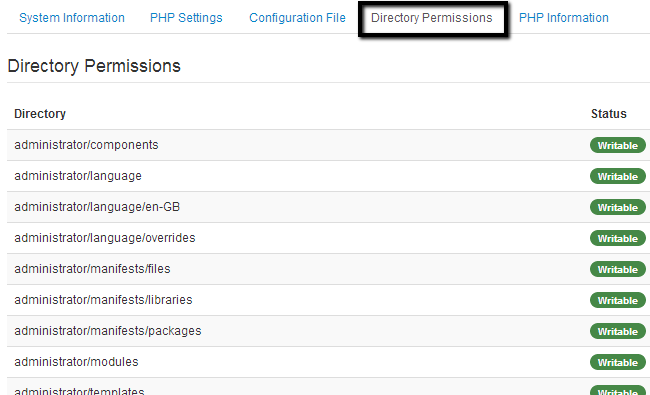Open the System Information tab

(72, 18)
